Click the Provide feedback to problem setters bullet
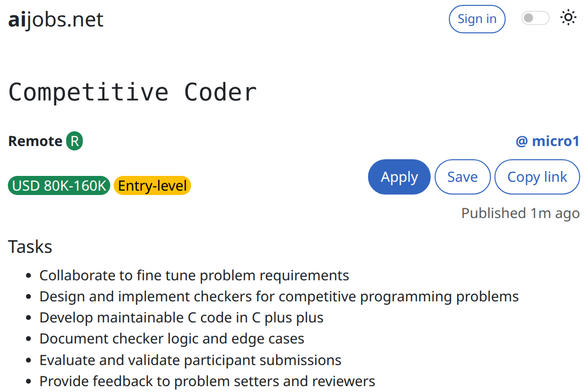Screen dimensions: 588x392 207,381
